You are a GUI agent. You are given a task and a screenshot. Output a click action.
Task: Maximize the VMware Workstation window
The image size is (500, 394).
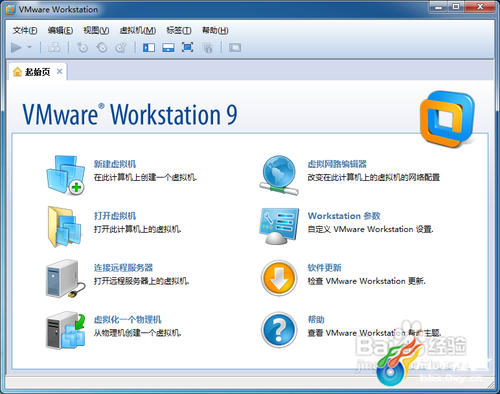[456, 7]
